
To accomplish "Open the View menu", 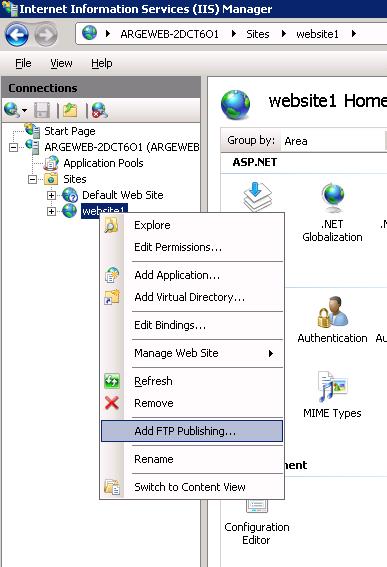I will (61, 63).
